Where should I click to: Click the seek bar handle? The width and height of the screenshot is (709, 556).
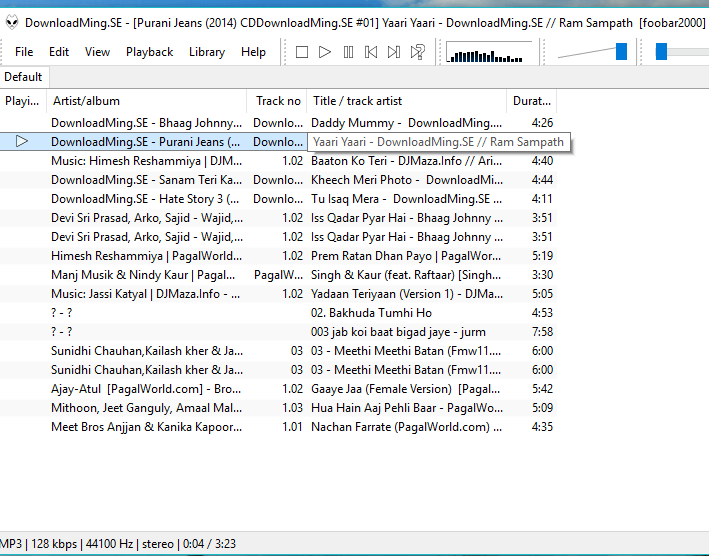coord(661,52)
